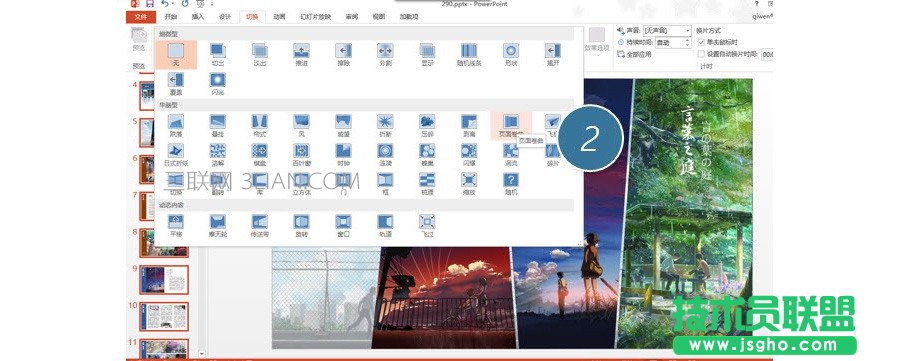Choose the 显示 (Reveal) transition
This screenshot has width=900, height=361.
(x=427, y=55)
